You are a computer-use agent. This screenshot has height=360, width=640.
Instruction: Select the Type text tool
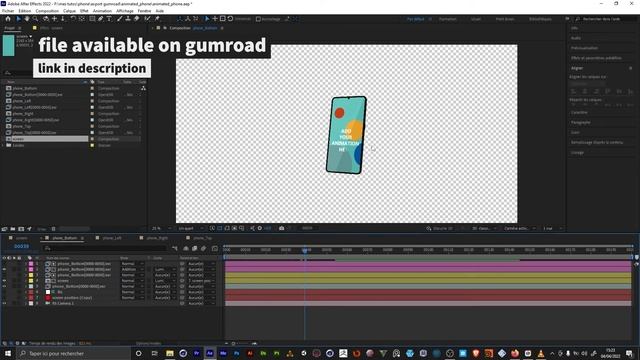[x=109, y=19]
